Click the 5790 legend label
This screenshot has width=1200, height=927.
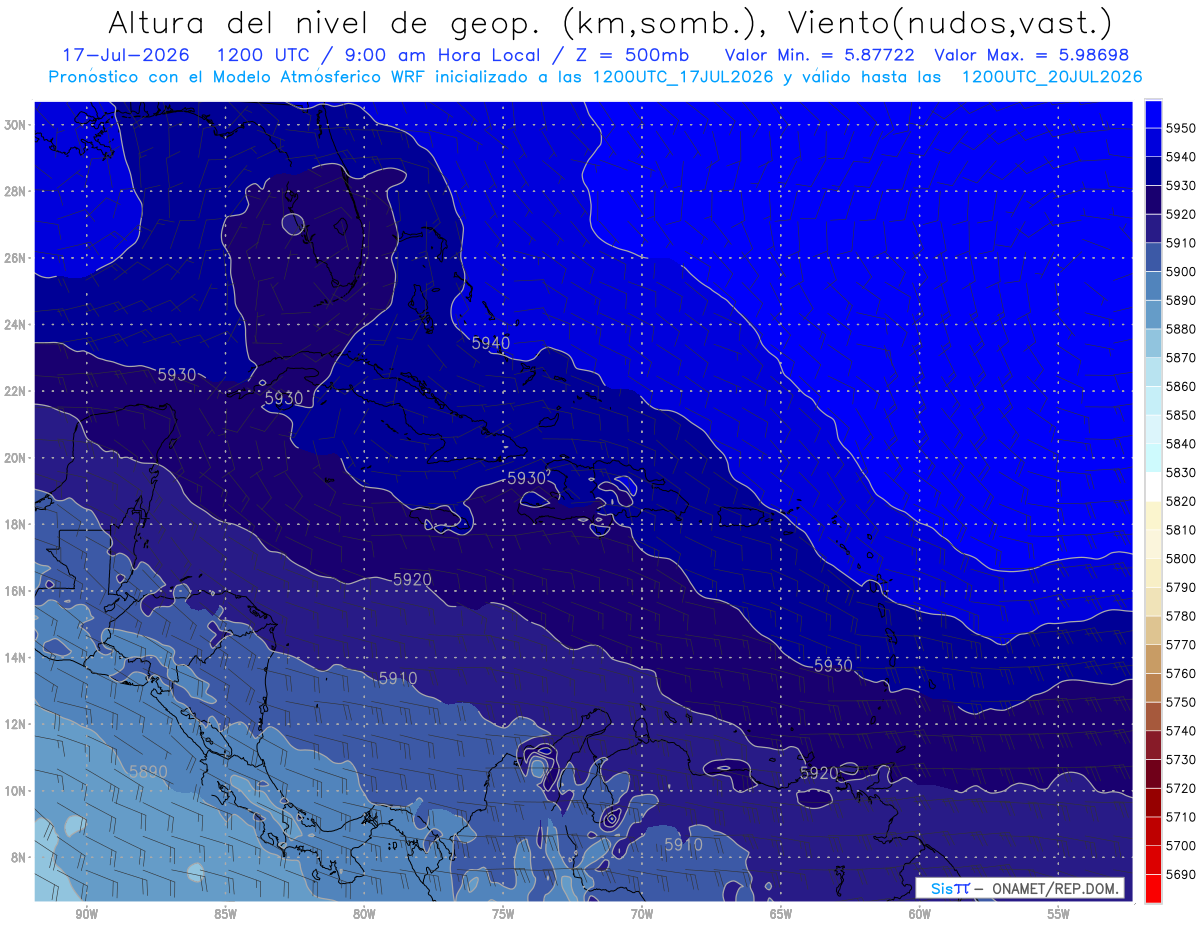(1181, 587)
